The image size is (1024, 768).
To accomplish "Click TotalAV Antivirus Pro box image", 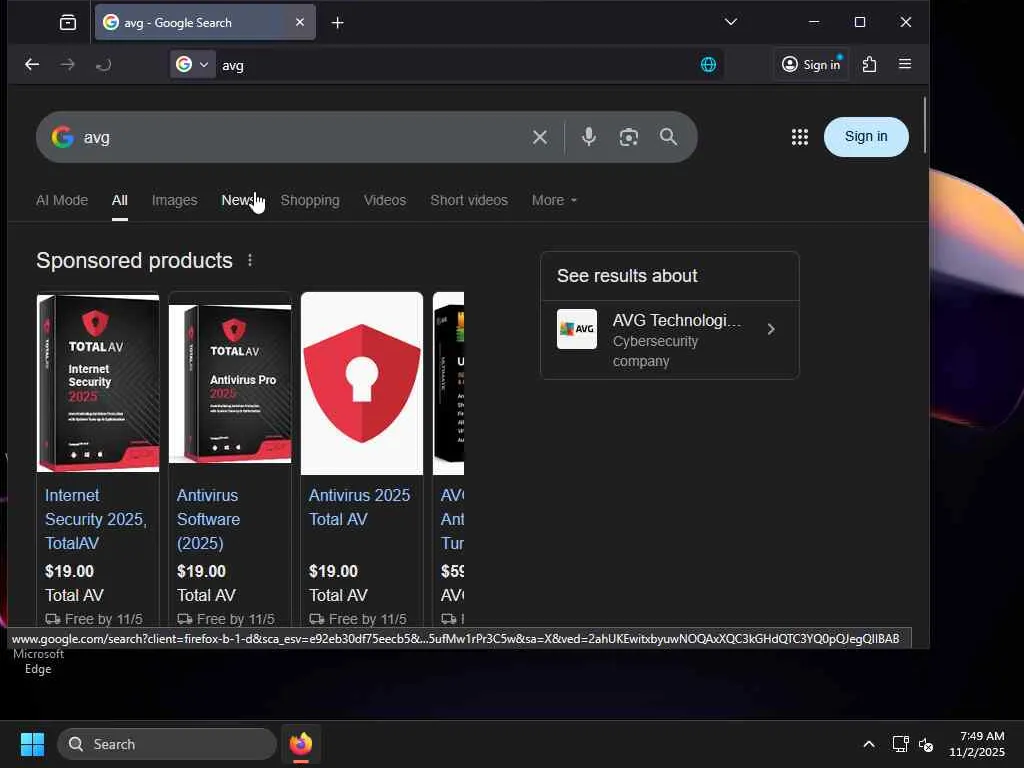I will pyautogui.click(x=230, y=383).
